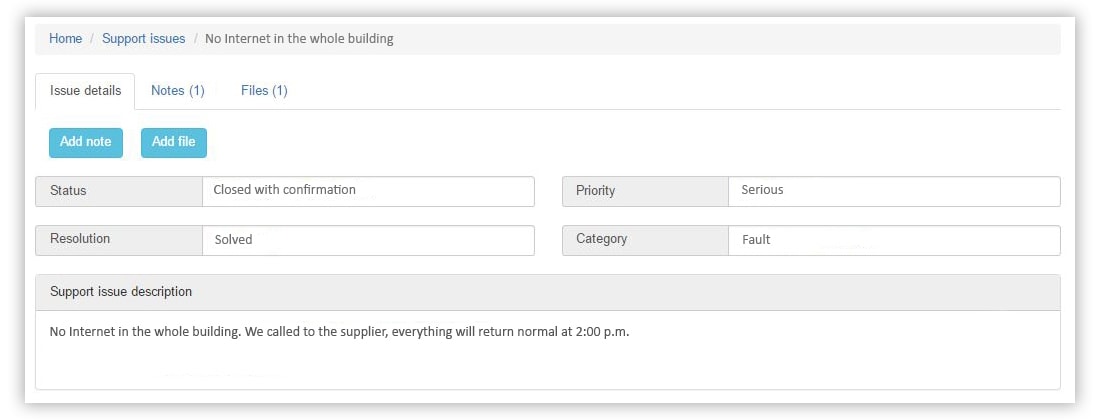Click the first breadcrumb slash separator after Home
1100x420 pixels.
[x=92, y=39]
